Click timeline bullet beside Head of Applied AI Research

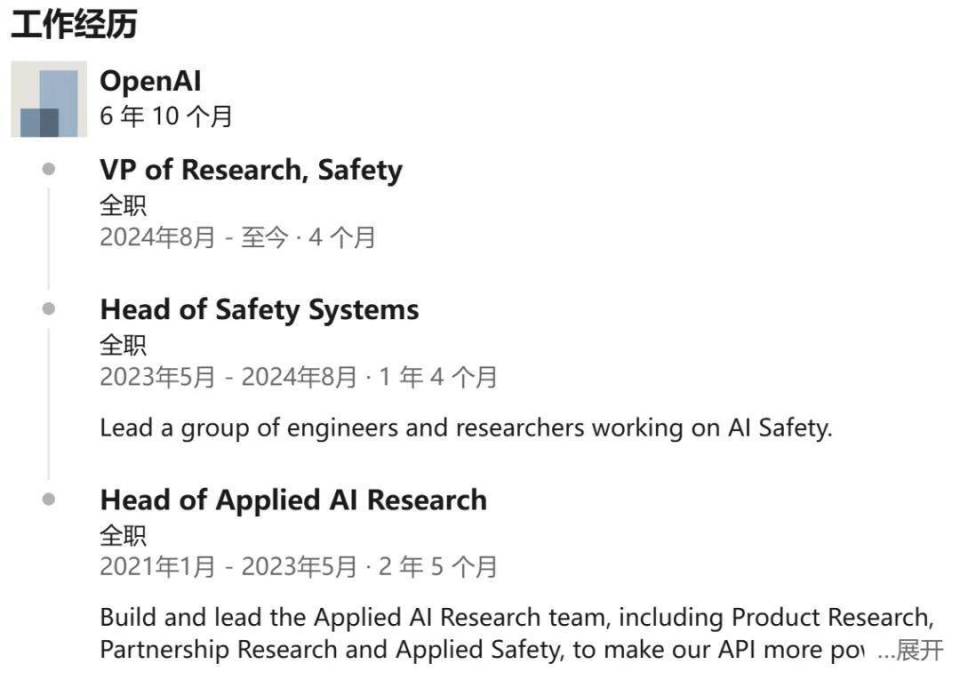coord(49,499)
